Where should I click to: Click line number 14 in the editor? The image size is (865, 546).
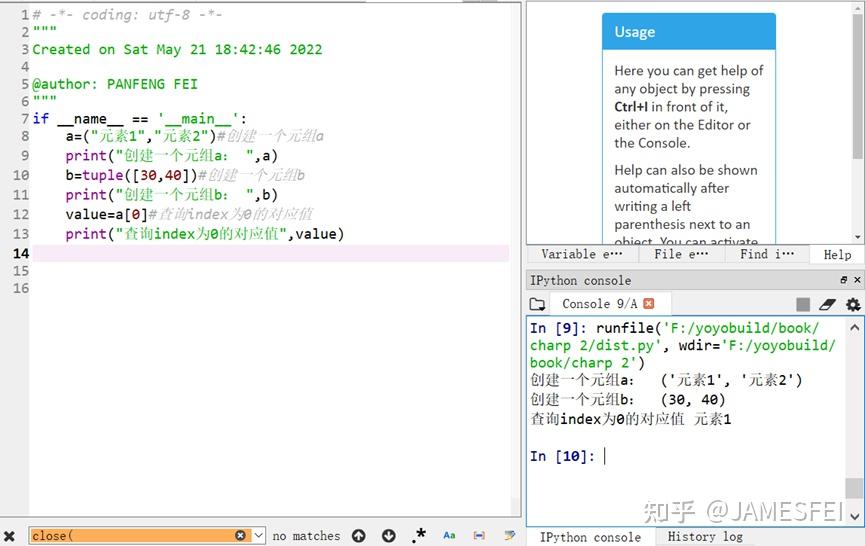pyautogui.click(x=21, y=253)
